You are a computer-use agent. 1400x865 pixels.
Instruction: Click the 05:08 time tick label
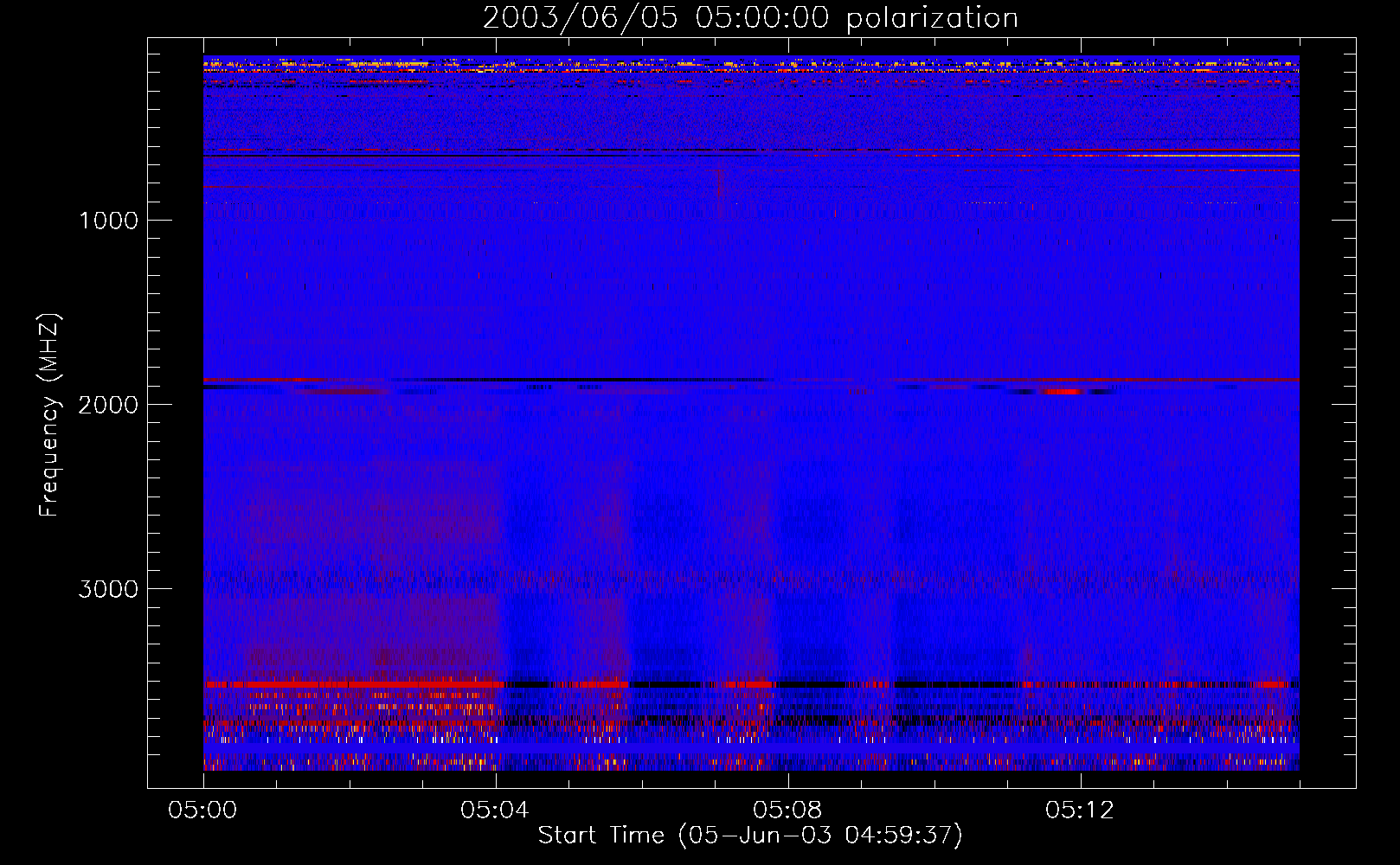click(787, 811)
